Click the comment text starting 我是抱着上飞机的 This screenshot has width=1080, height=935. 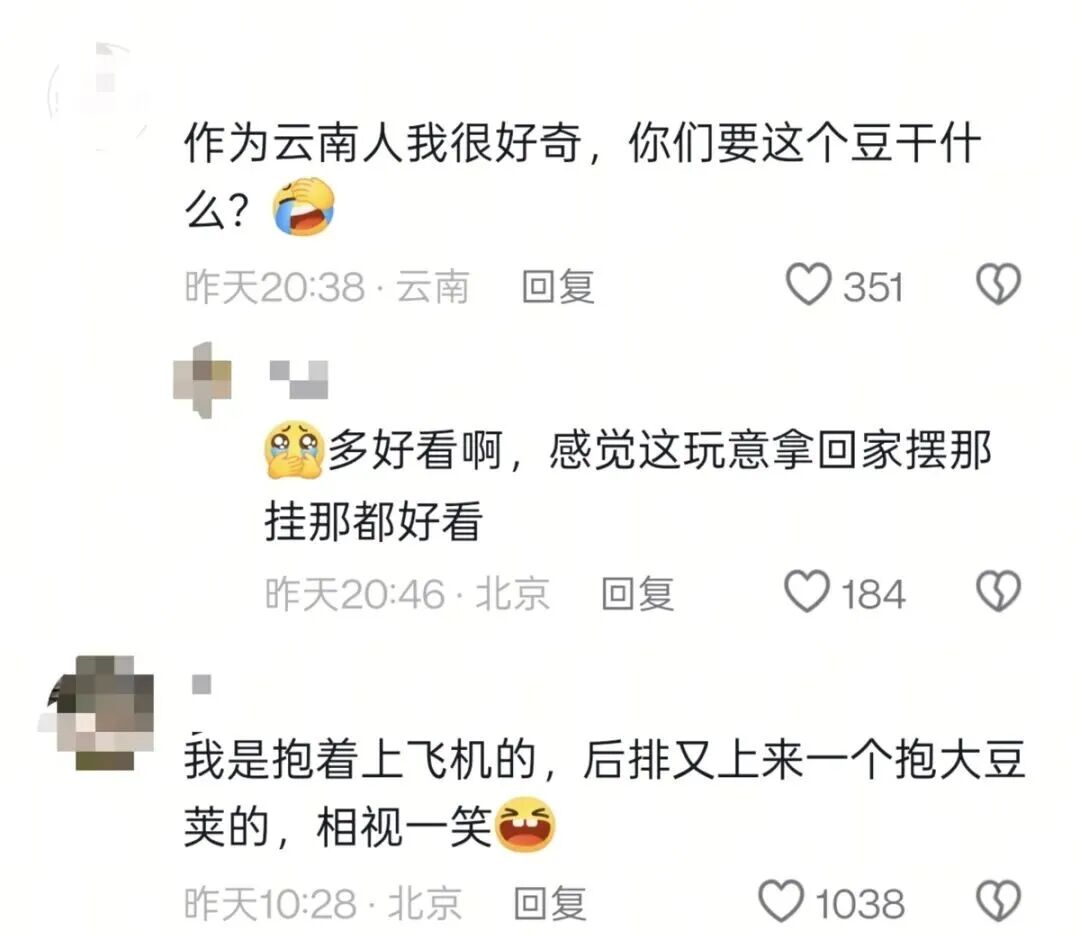click(605, 793)
